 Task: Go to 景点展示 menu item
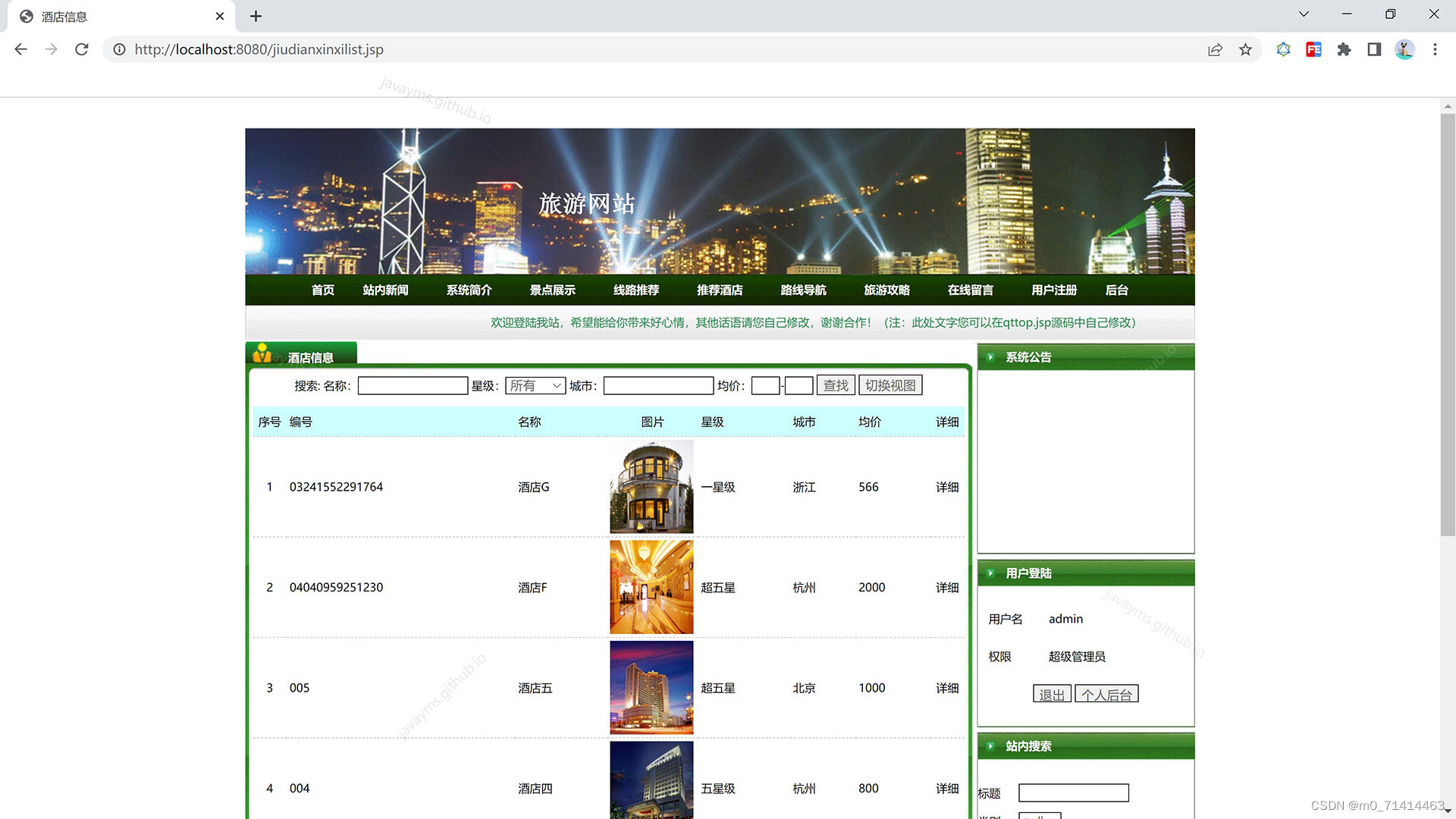coord(552,290)
